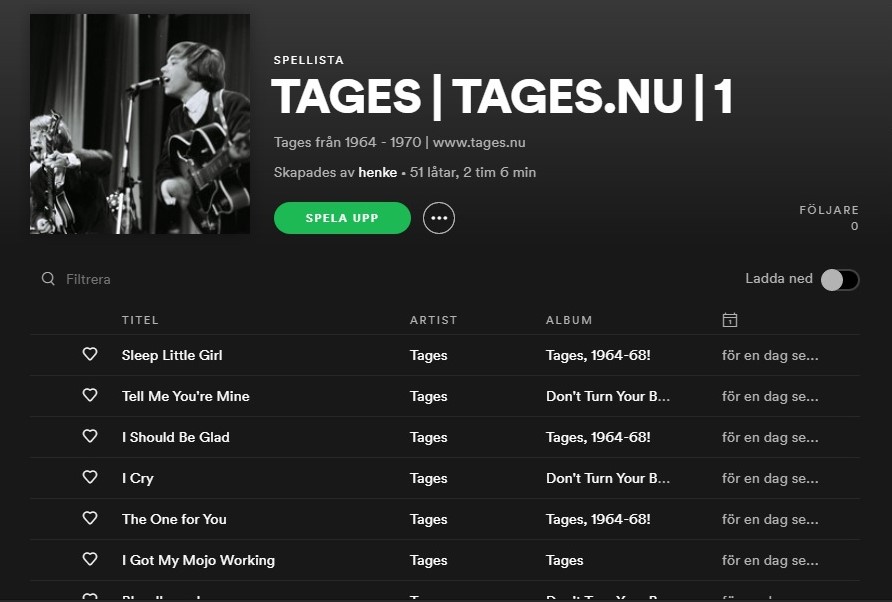Favorite The One for You track
Screen dimensions: 892x602
[90, 518]
